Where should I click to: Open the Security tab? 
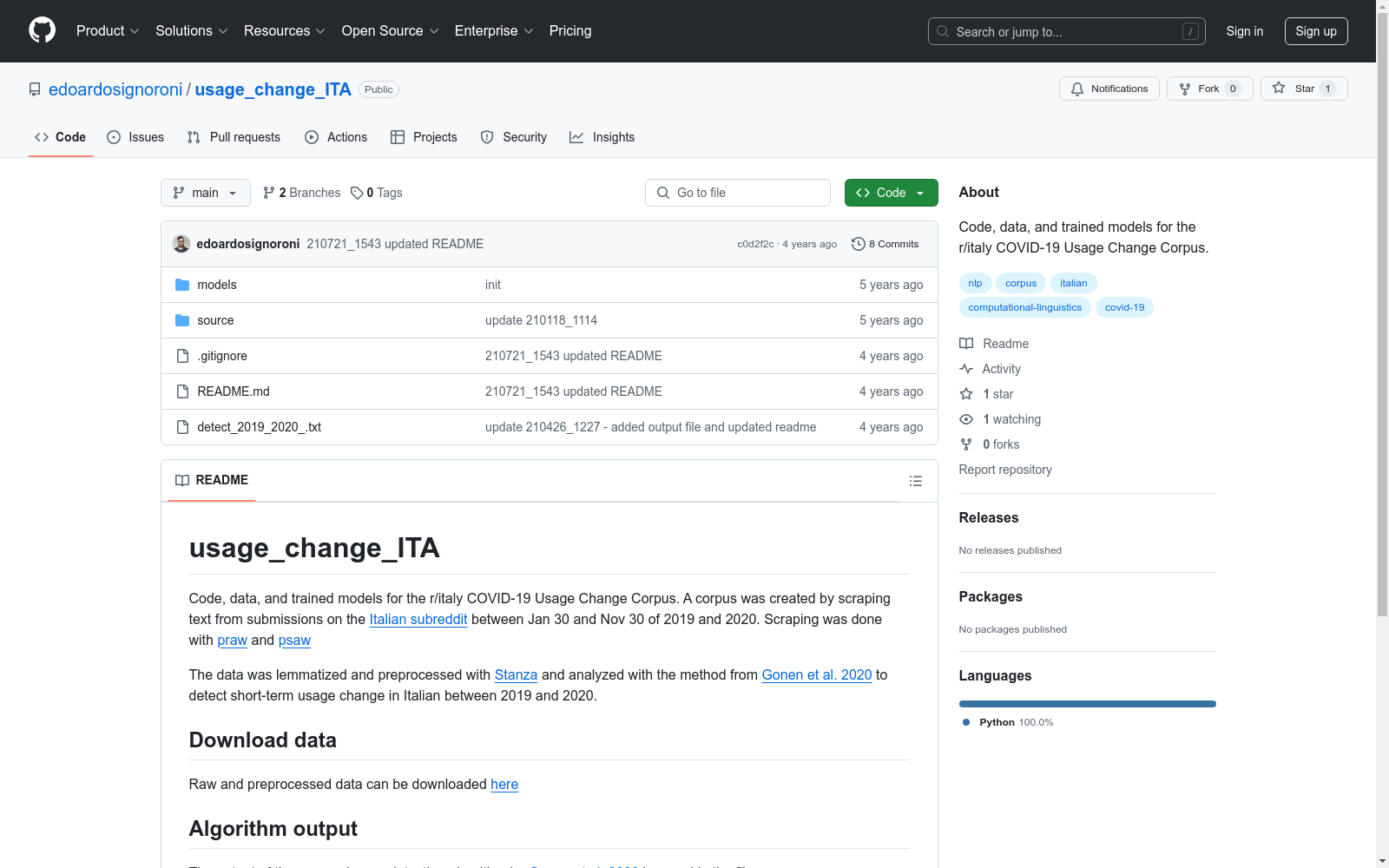pyautogui.click(x=514, y=137)
